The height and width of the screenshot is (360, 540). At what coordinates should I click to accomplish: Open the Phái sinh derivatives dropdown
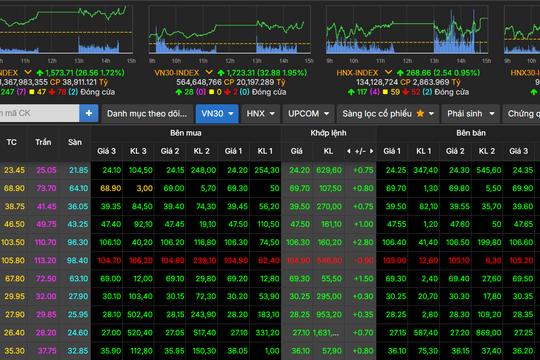(470, 113)
